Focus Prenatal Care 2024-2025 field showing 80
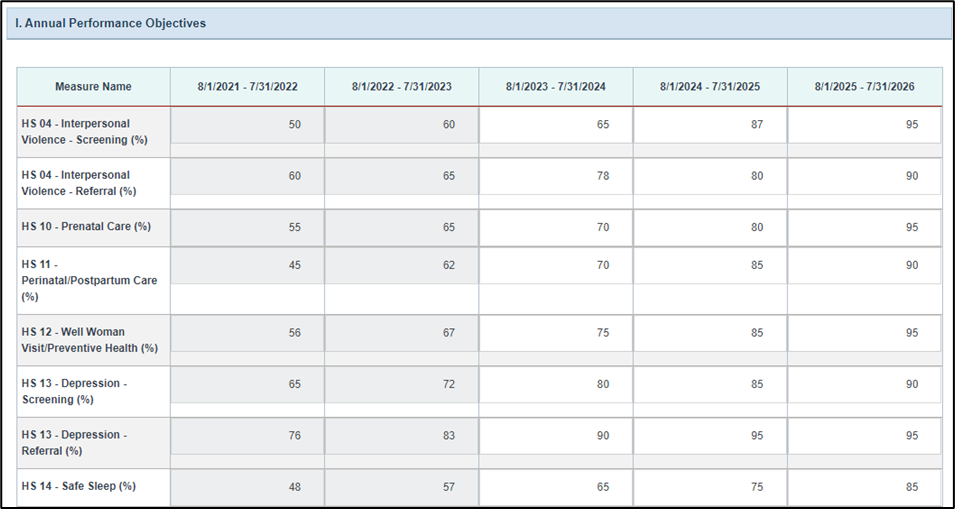Image resolution: width=955 pixels, height=509 pixels. (x=710, y=228)
